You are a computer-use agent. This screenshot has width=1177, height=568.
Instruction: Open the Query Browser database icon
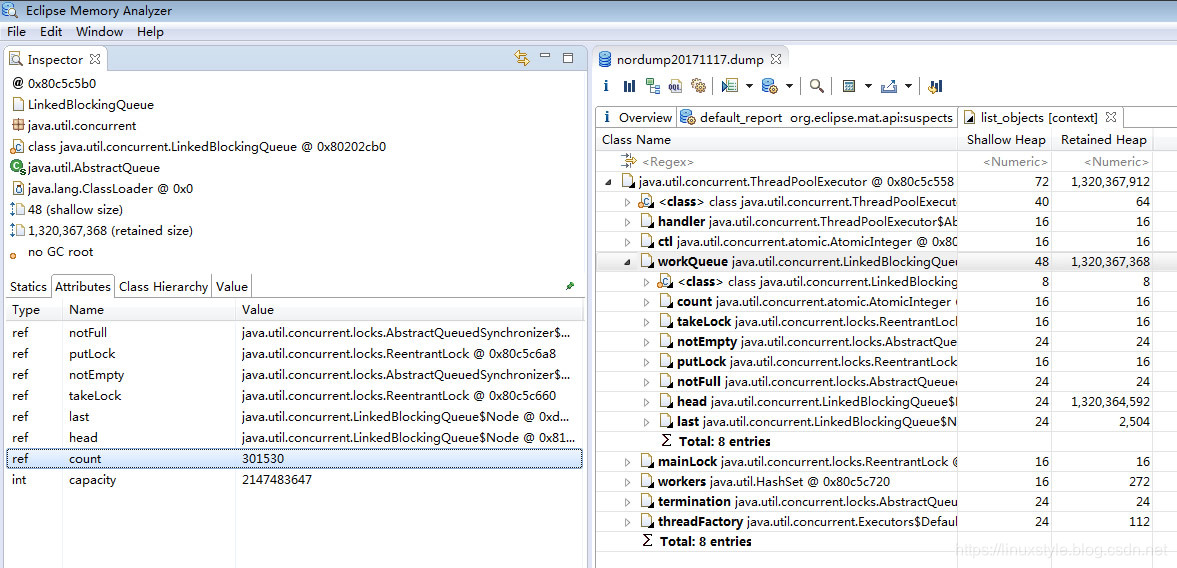click(x=769, y=86)
